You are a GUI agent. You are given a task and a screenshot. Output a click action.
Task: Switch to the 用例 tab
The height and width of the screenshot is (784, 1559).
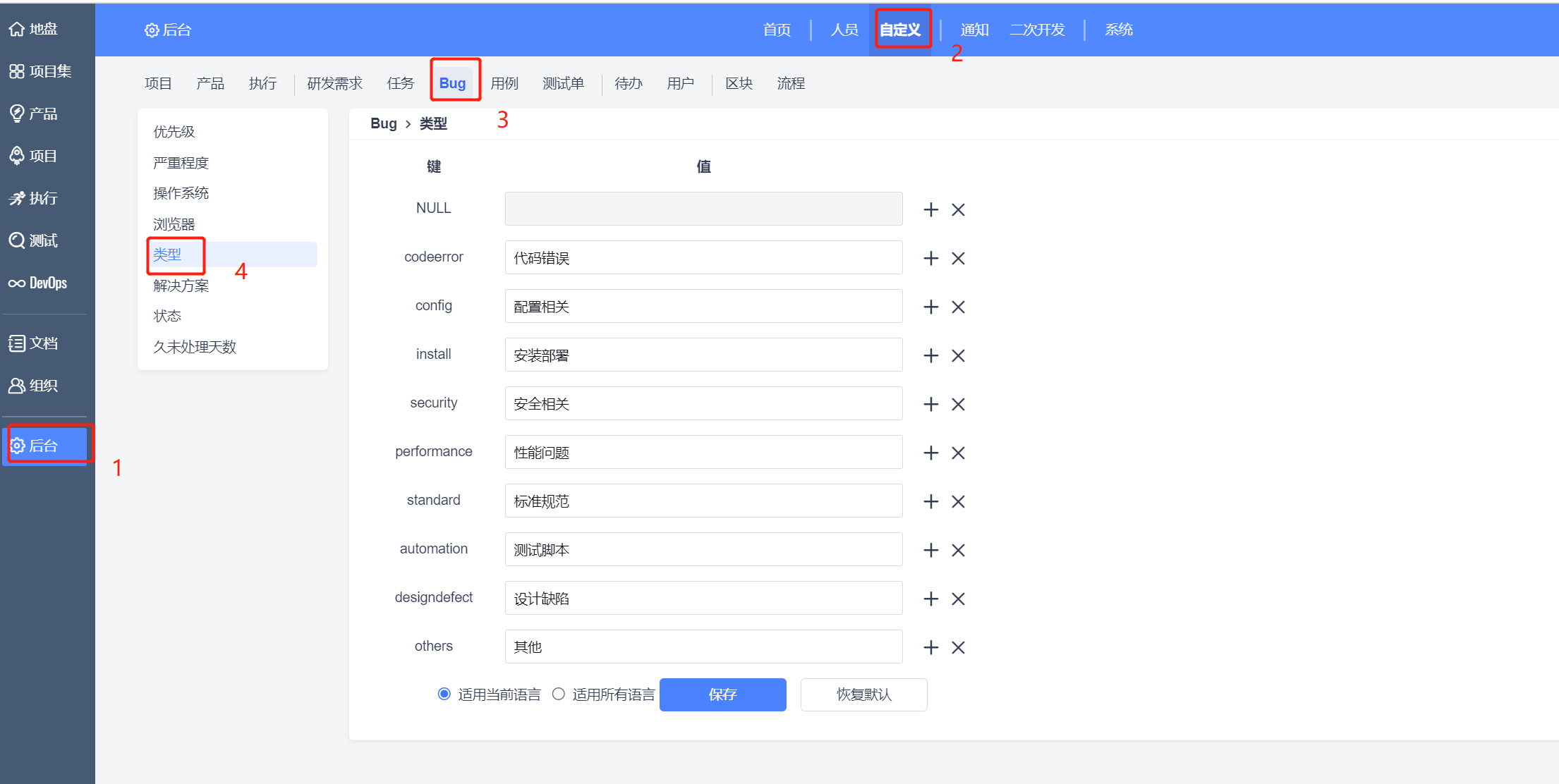pyautogui.click(x=504, y=83)
